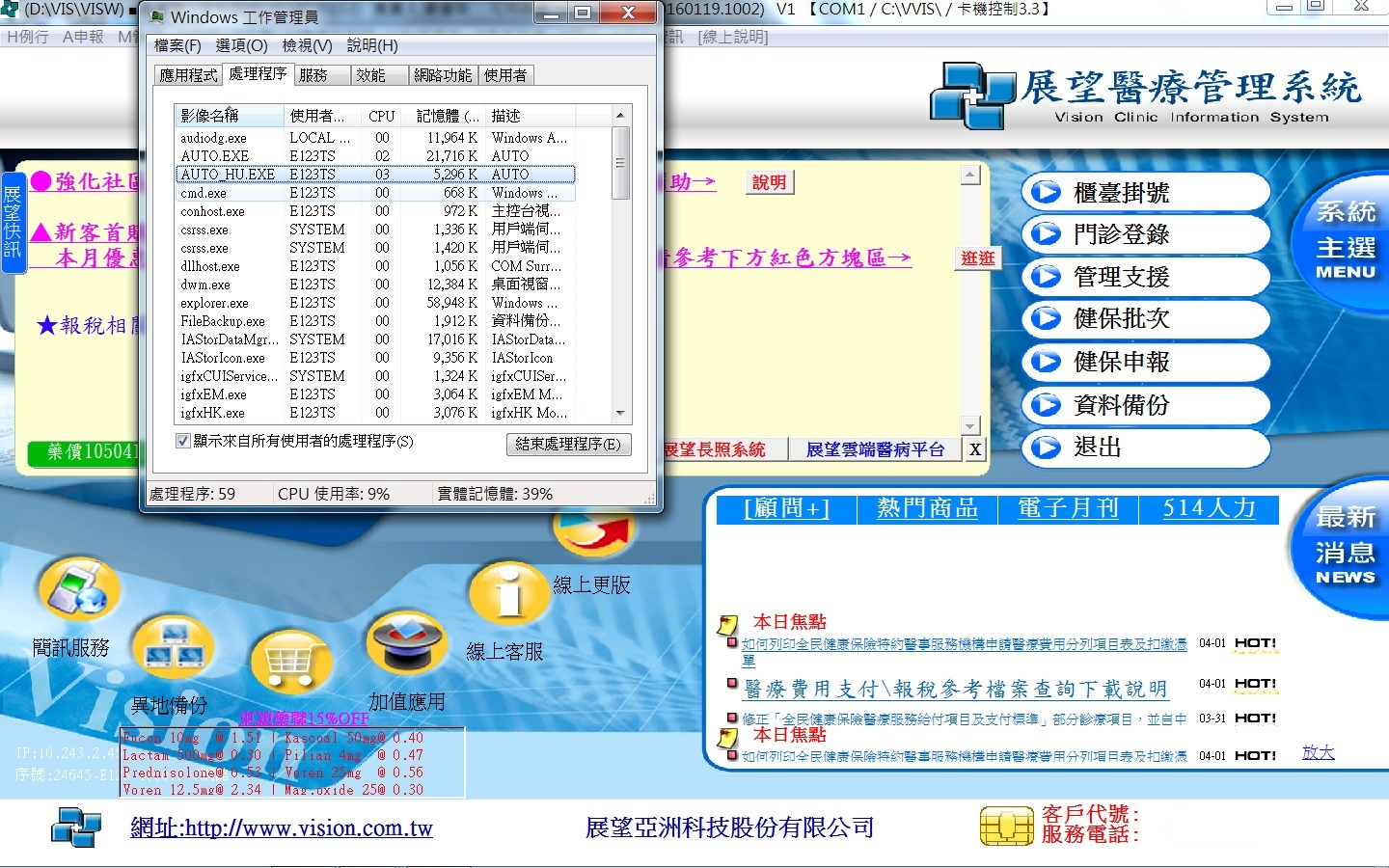Click the 展望快訊 side tab
This screenshot has width=1389, height=868.
coord(13,223)
